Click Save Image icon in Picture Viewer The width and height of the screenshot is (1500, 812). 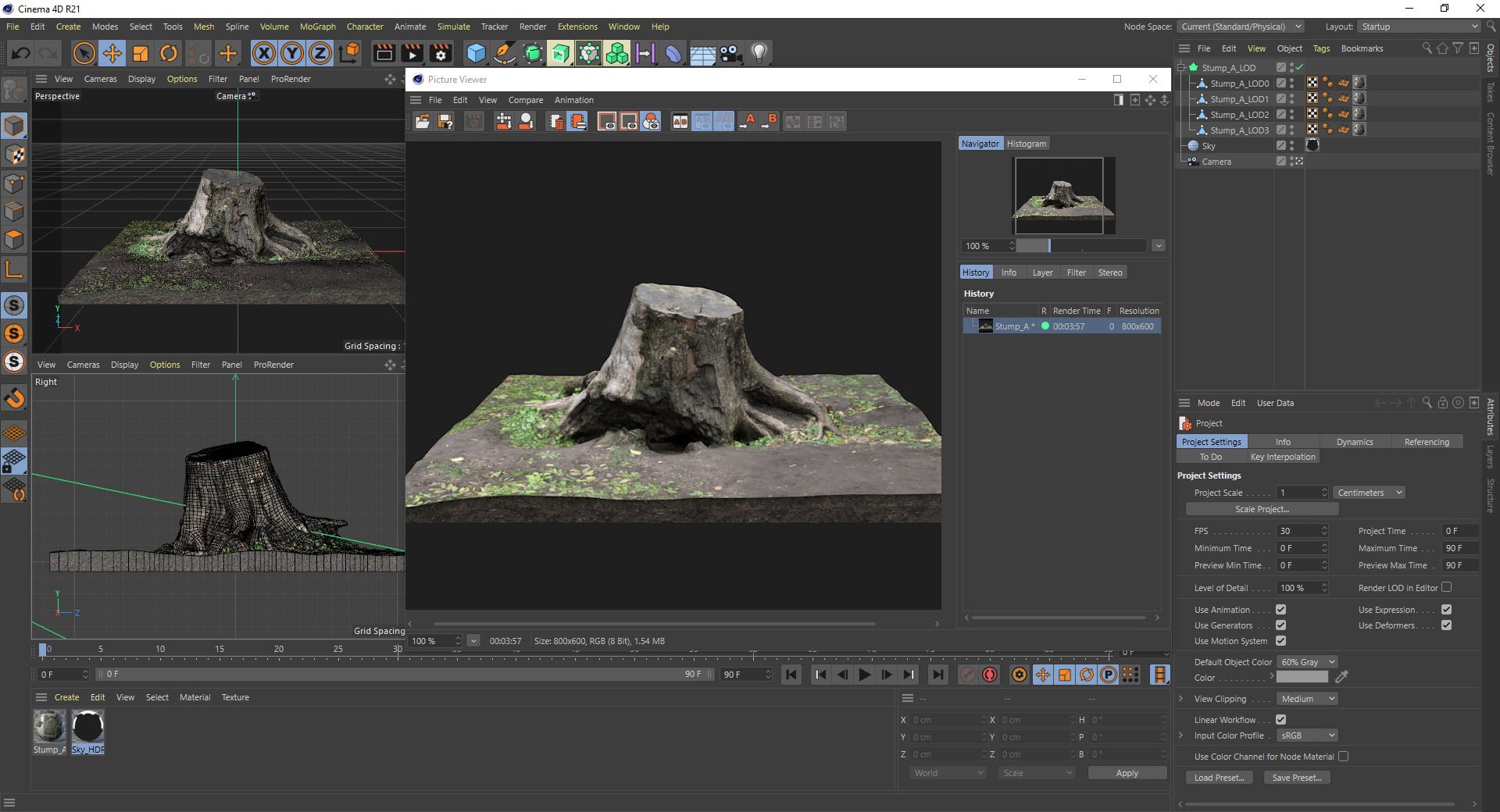[x=445, y=121]
